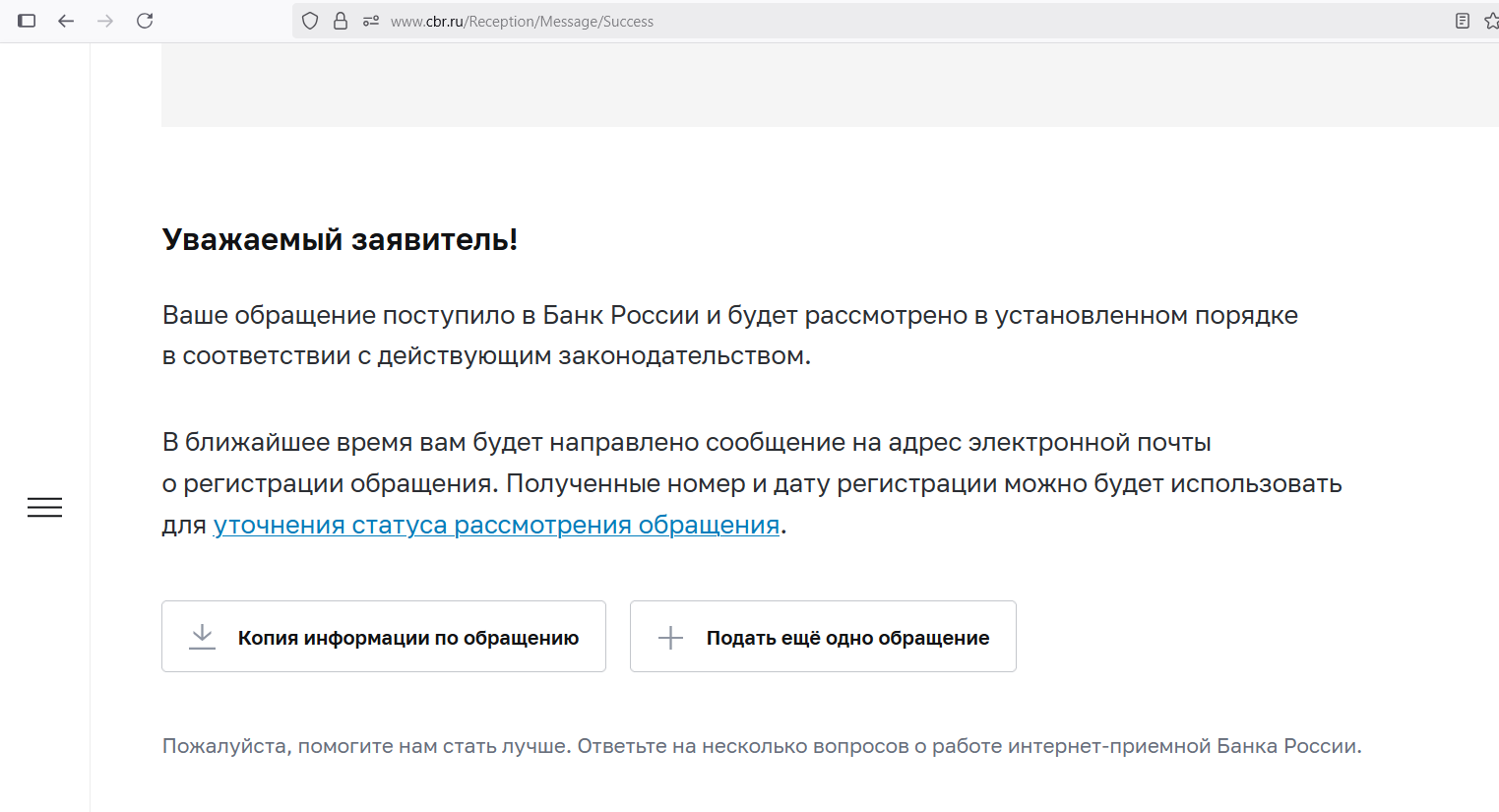Image resolution: width=1499 pixels, height=812 pixels.
Task: Click the 'Уважаемый заявитель!' heading
Action: (340, 239)
